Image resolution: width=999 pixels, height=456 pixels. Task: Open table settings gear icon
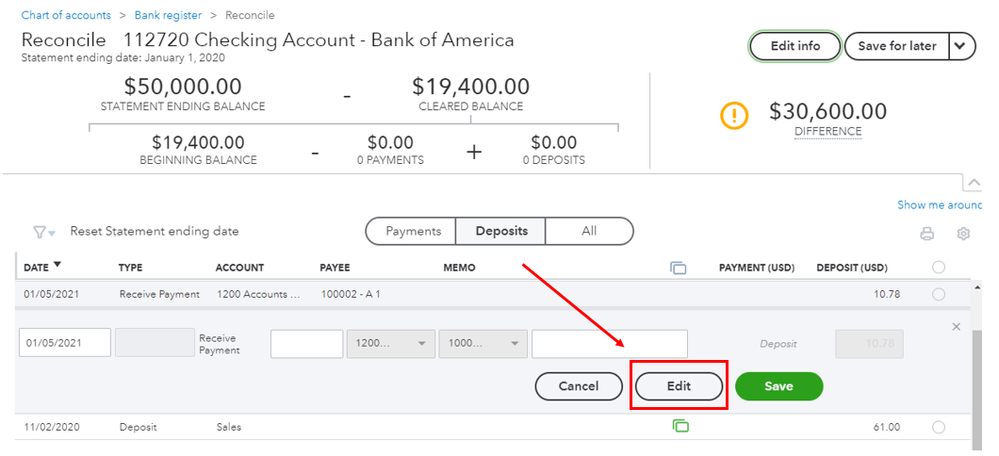tap(963, 234)
